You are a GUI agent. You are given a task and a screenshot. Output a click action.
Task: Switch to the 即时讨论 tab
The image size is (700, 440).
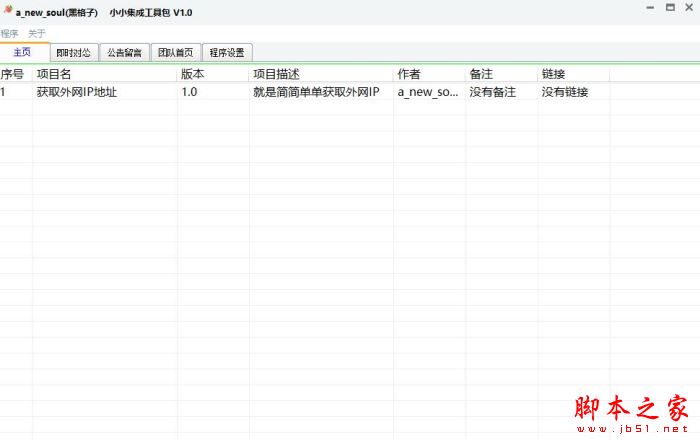[x=75, y=52]
